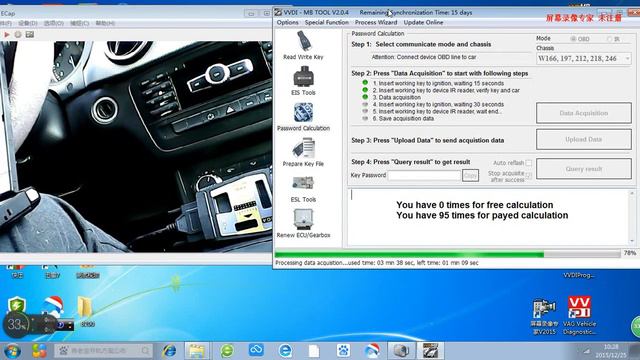Open the blank document taskbar icon

click(314, 351)
